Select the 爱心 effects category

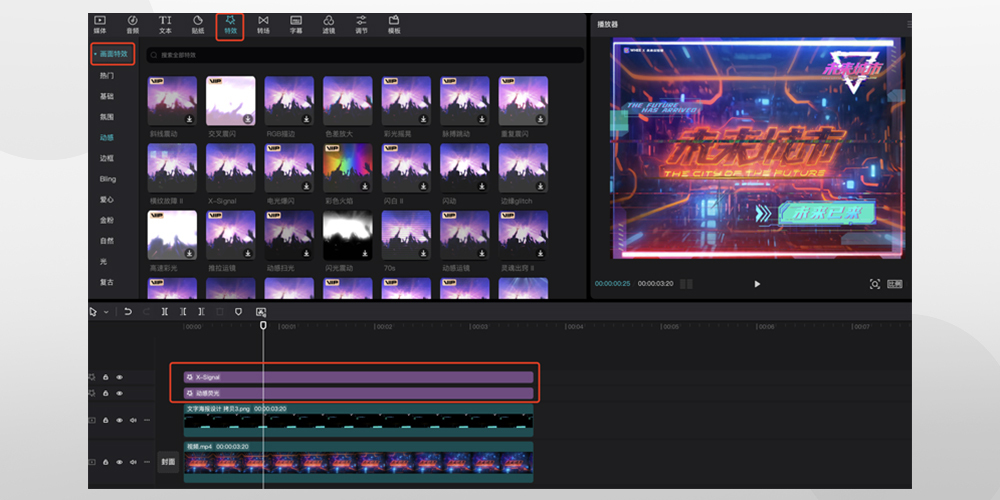(x=107, y=200)
